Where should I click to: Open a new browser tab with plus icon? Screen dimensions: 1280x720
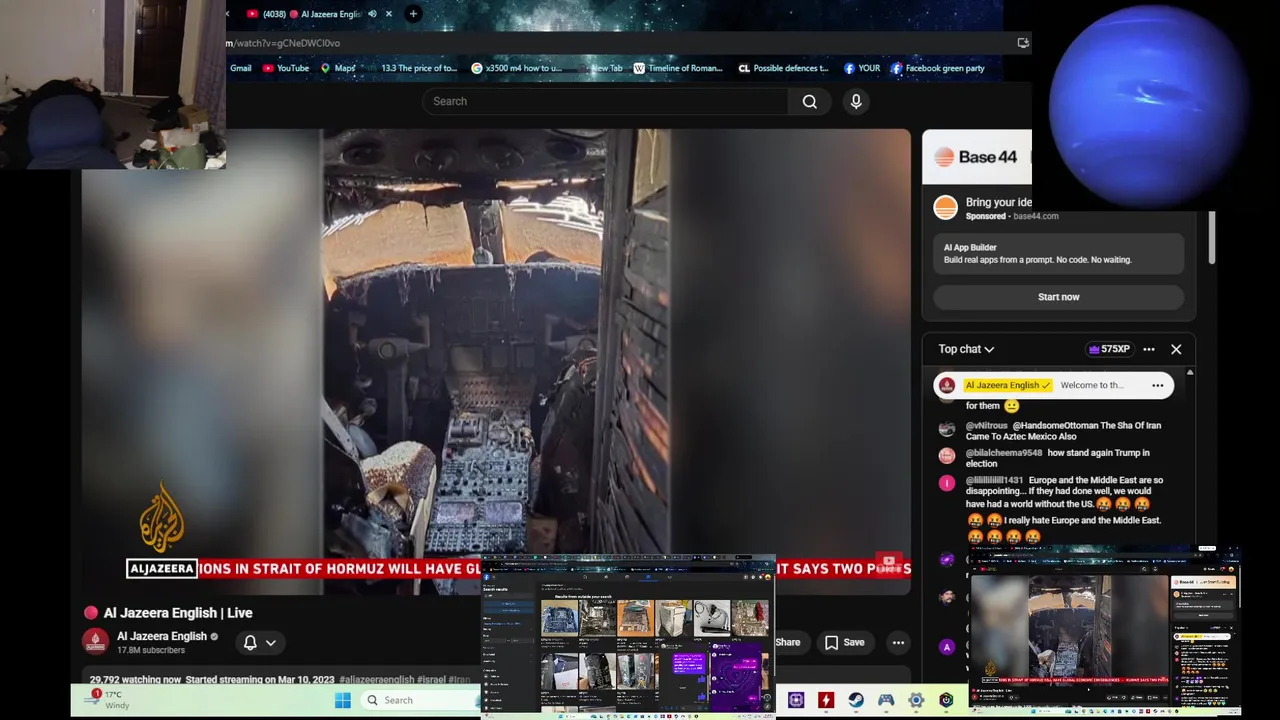413,14
